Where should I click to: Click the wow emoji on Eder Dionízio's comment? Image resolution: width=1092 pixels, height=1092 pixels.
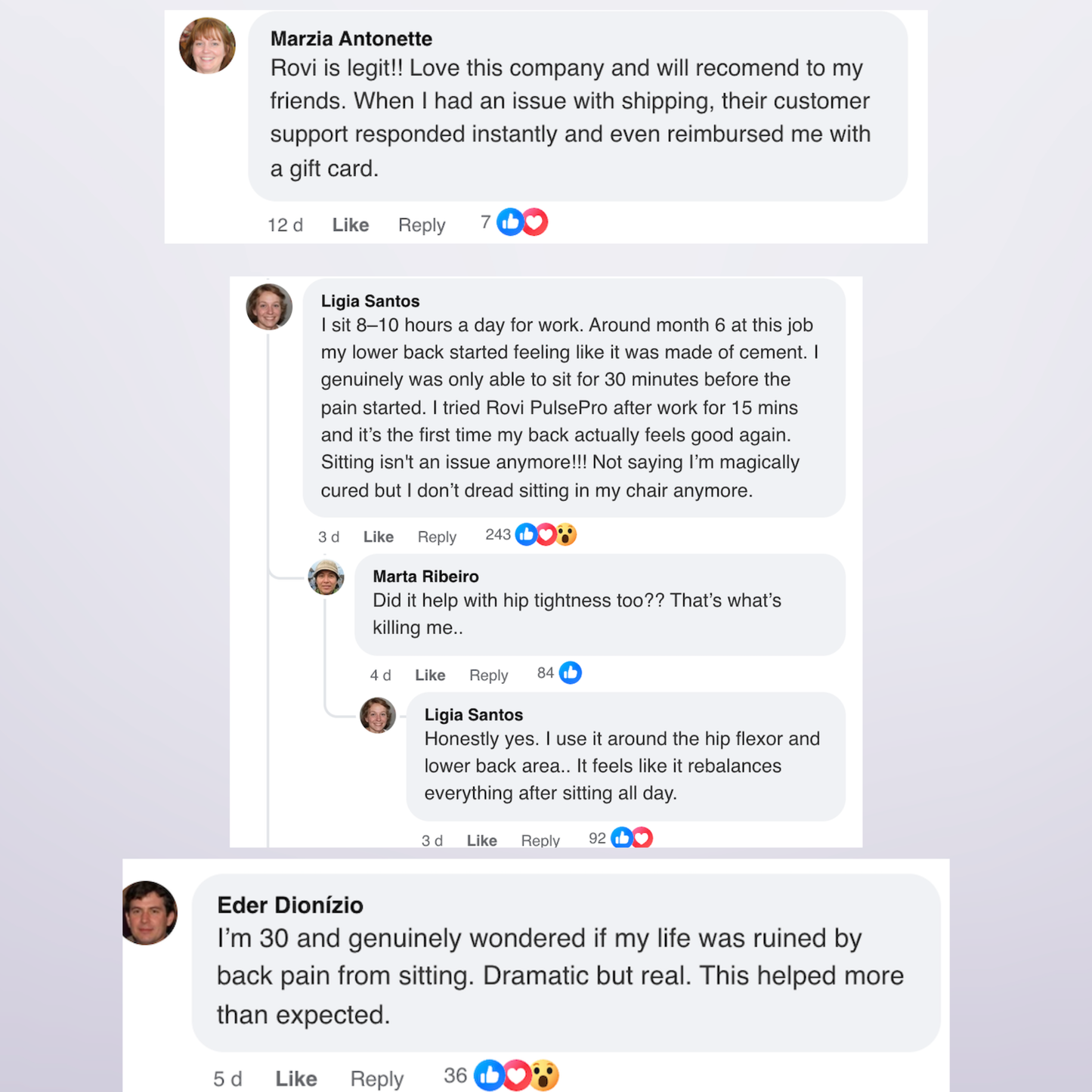click(x=544, y=1075)
